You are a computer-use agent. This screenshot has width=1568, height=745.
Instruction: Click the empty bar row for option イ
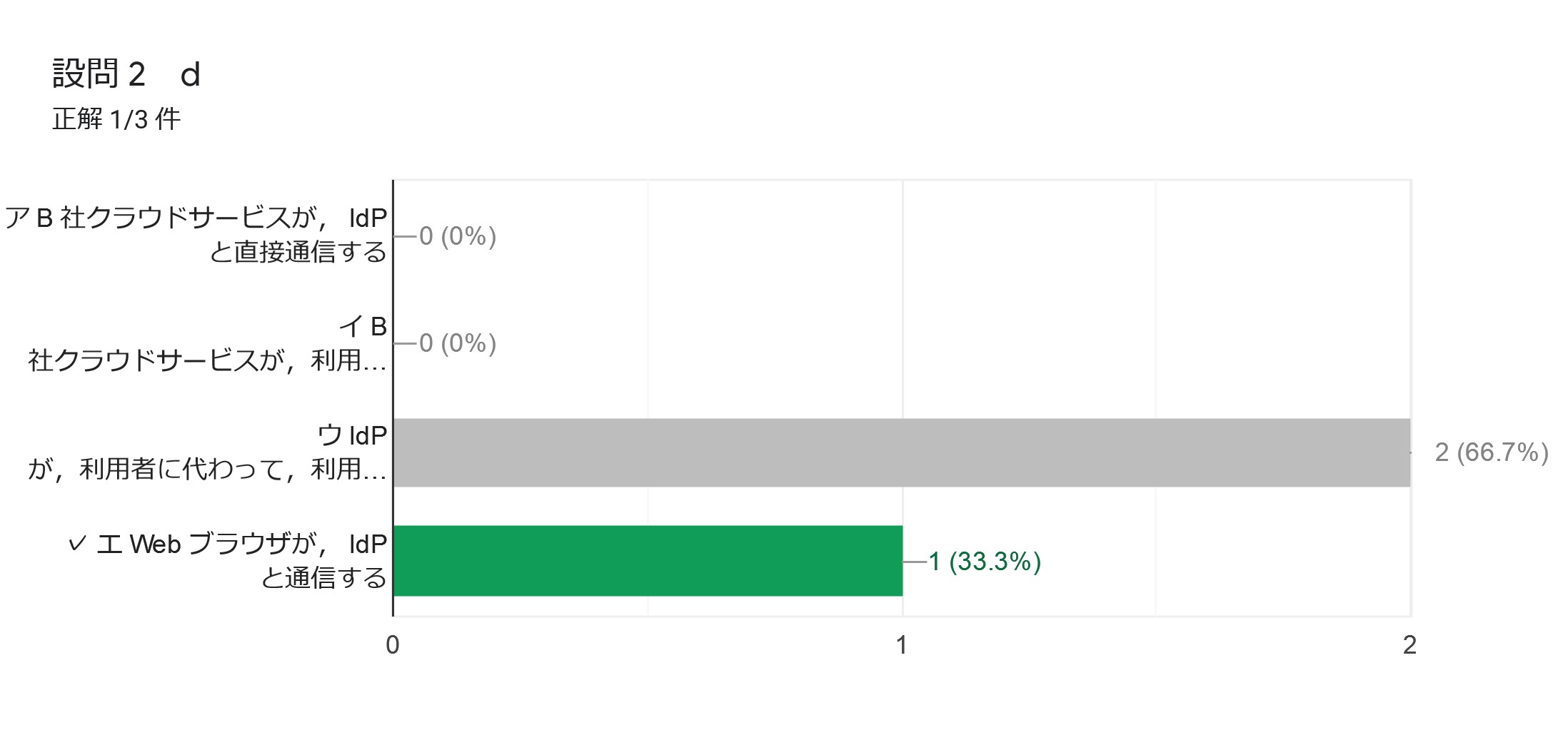click(x=902, y=343)
